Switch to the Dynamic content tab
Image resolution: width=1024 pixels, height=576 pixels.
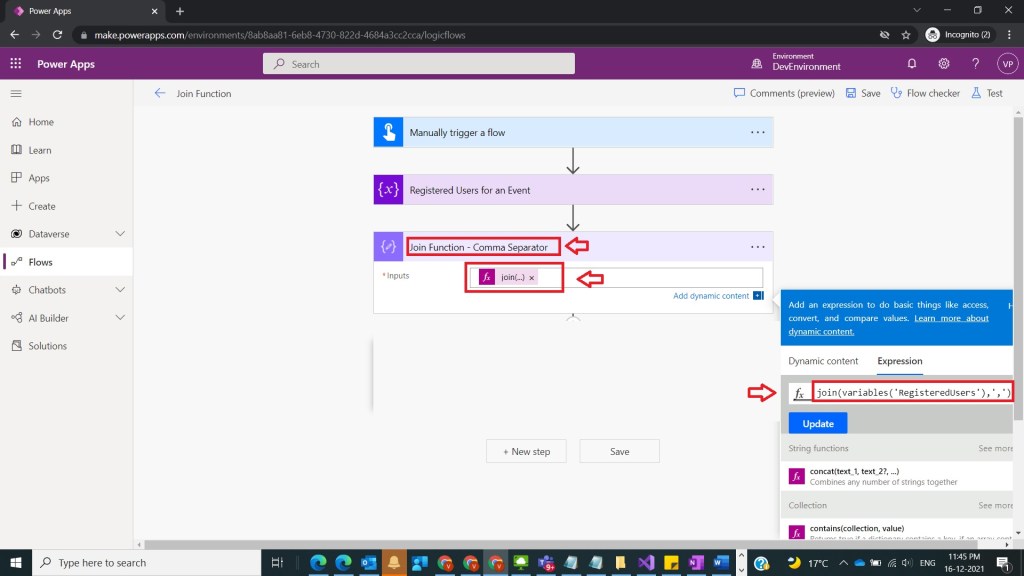(x=822, y=361)
